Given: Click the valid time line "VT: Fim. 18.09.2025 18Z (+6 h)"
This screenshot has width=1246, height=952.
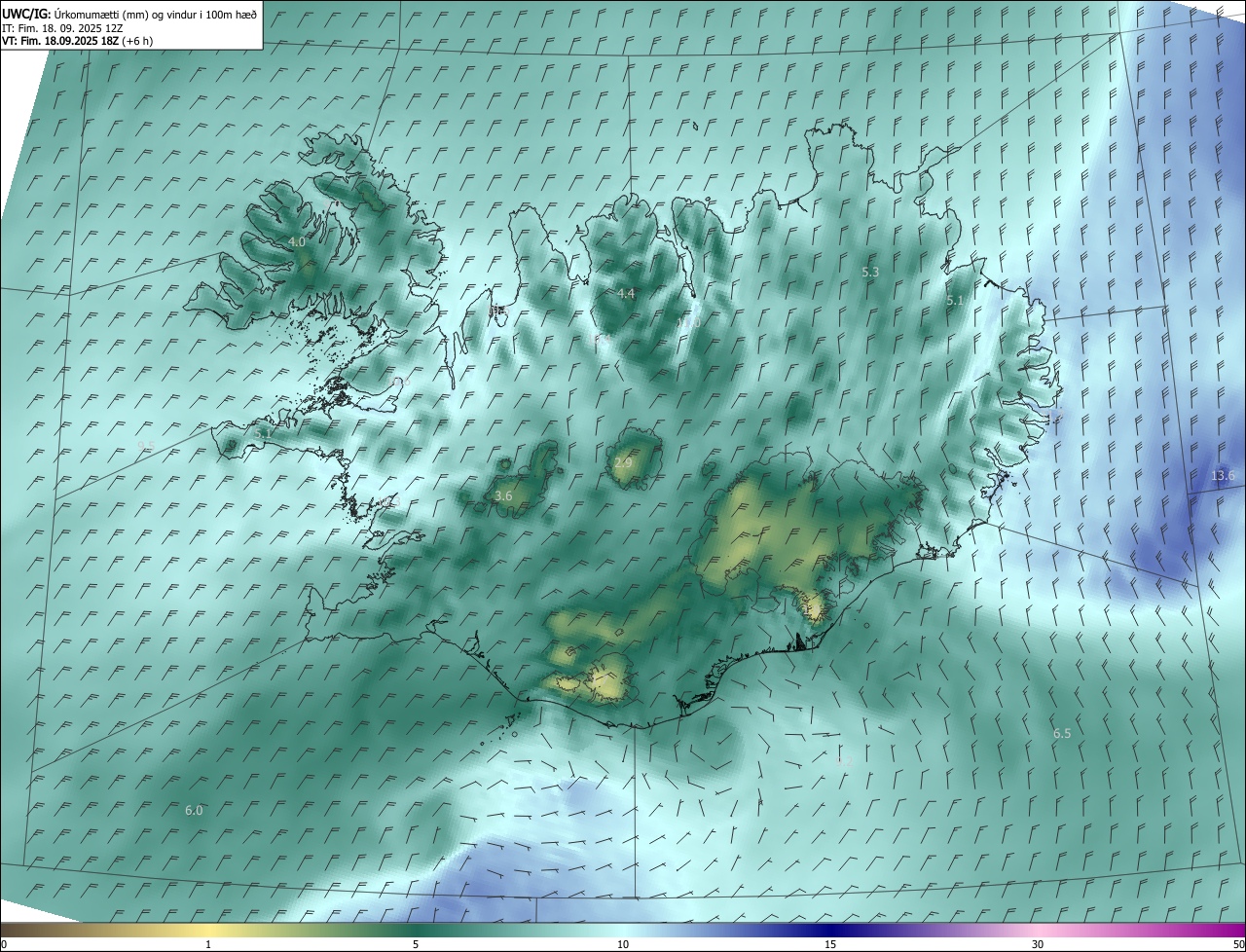Looking at the screenshot, I should click(x=77, y=41).
